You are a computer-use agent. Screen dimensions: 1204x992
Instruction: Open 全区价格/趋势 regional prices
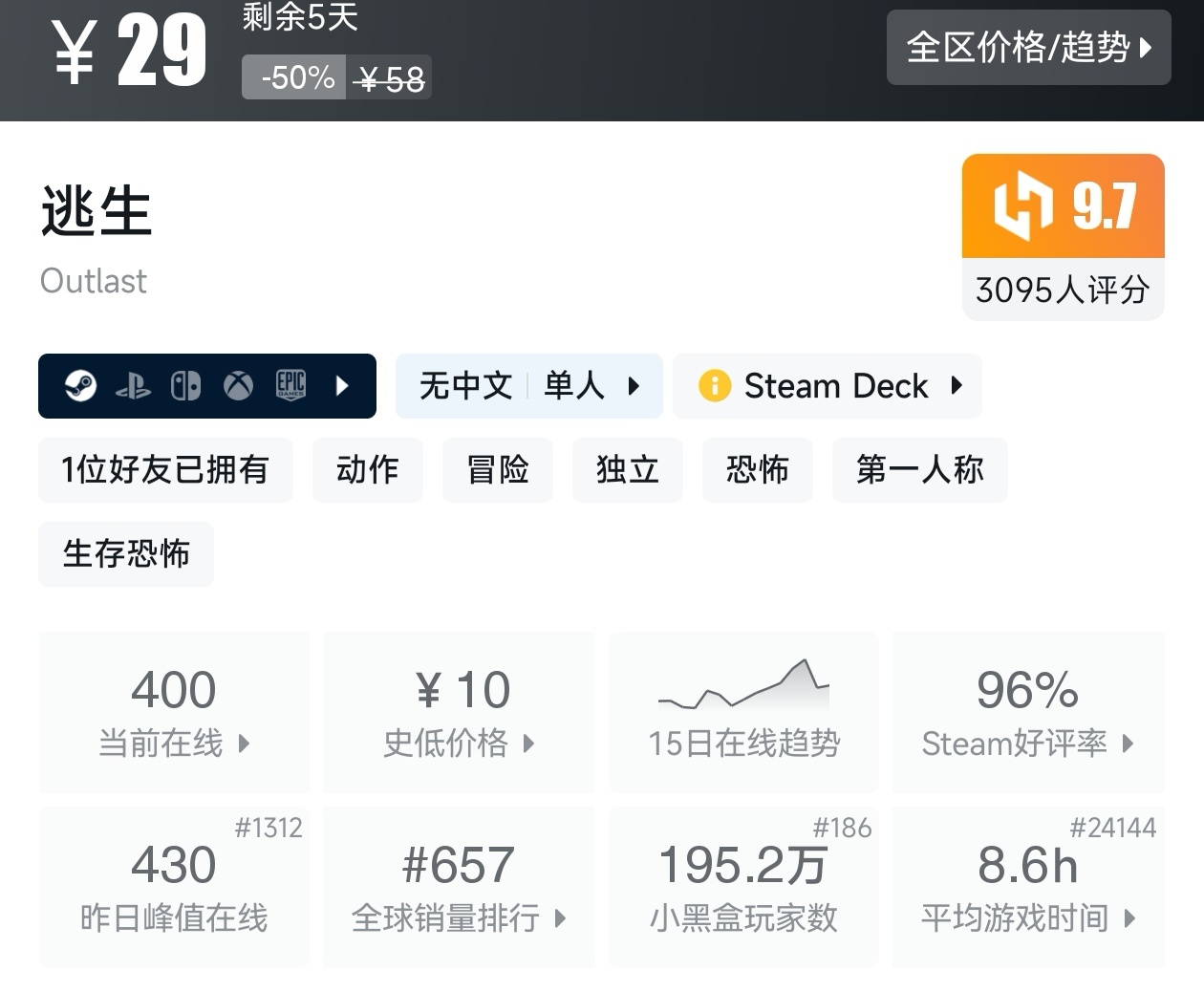[1028, 48]
